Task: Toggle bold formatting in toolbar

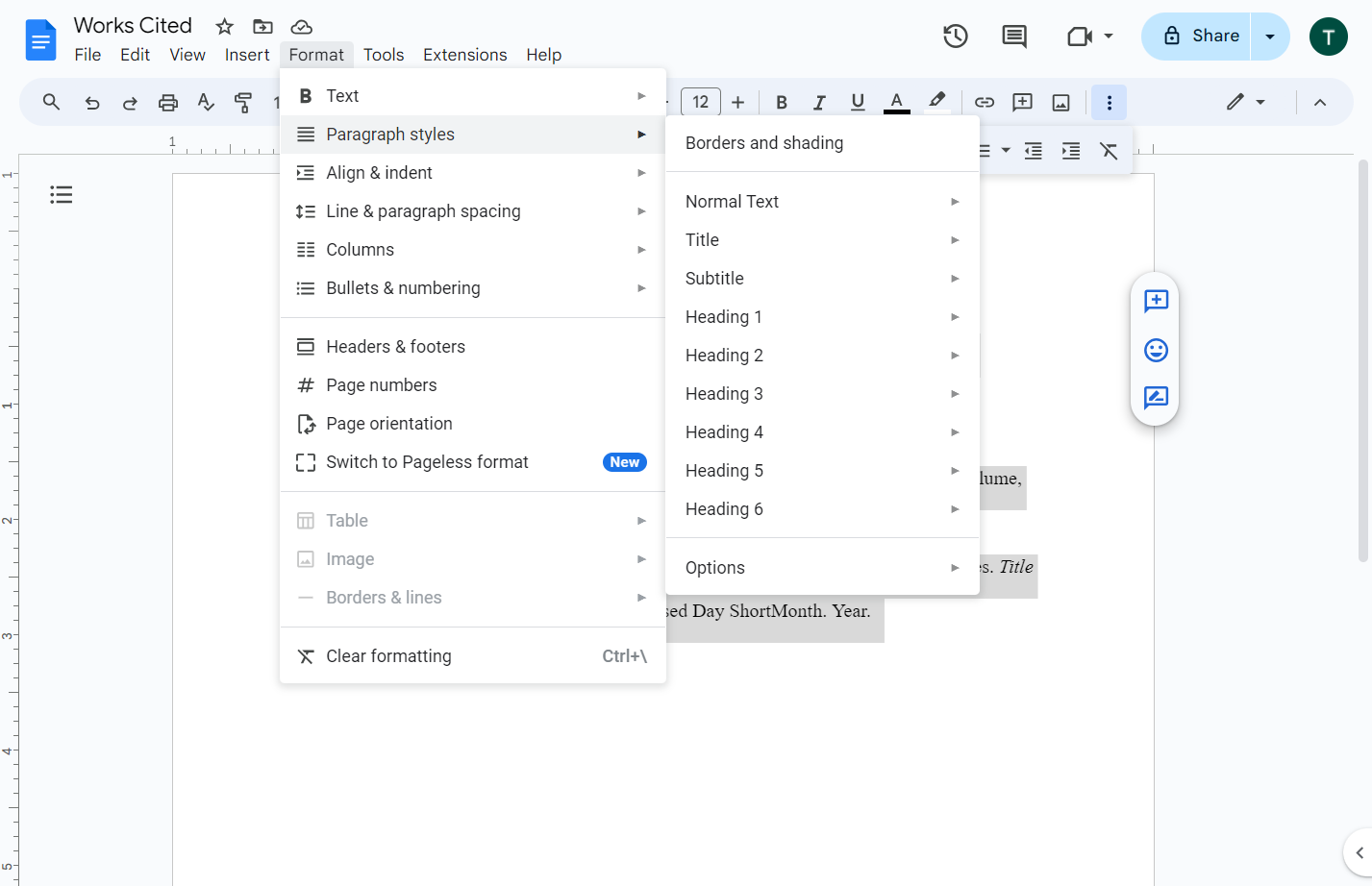Action: [782, 102]
